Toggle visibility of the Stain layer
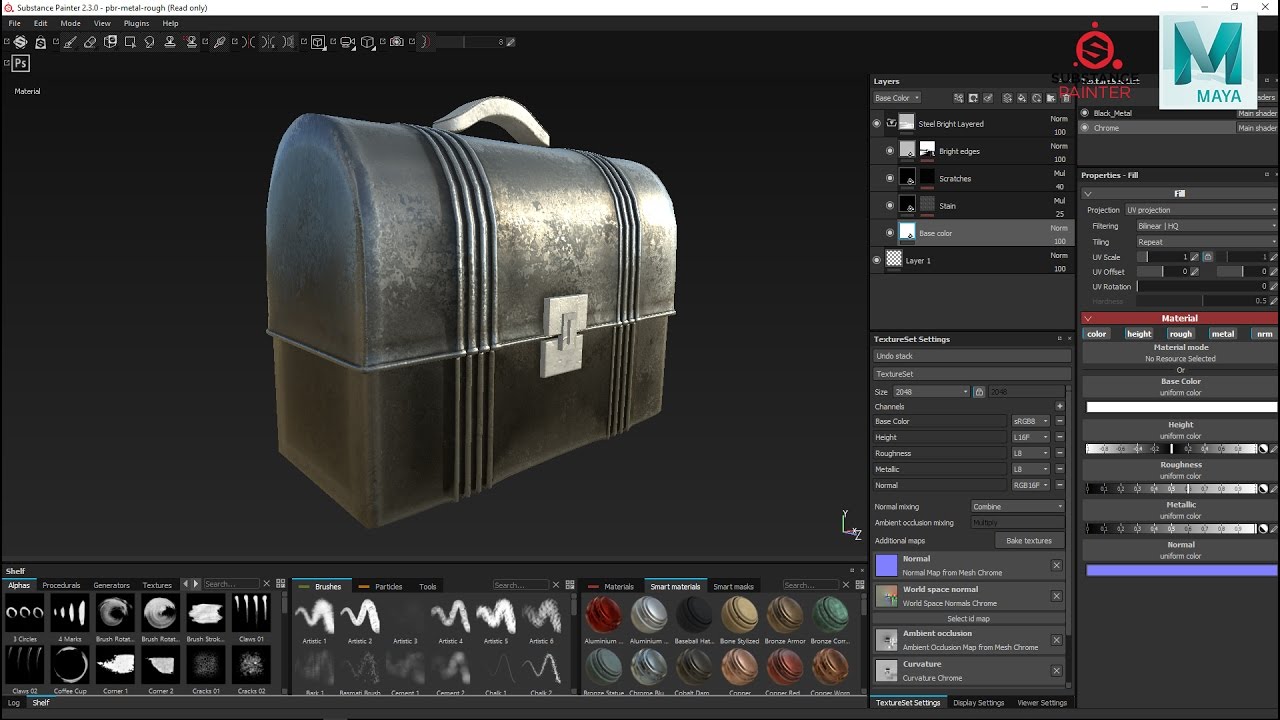Image resolution: width=1280 pixels, height=720 pixels. [890, 205]
